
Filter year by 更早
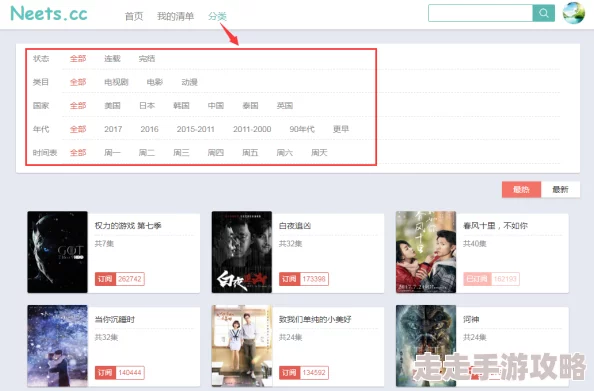(341, 129)
